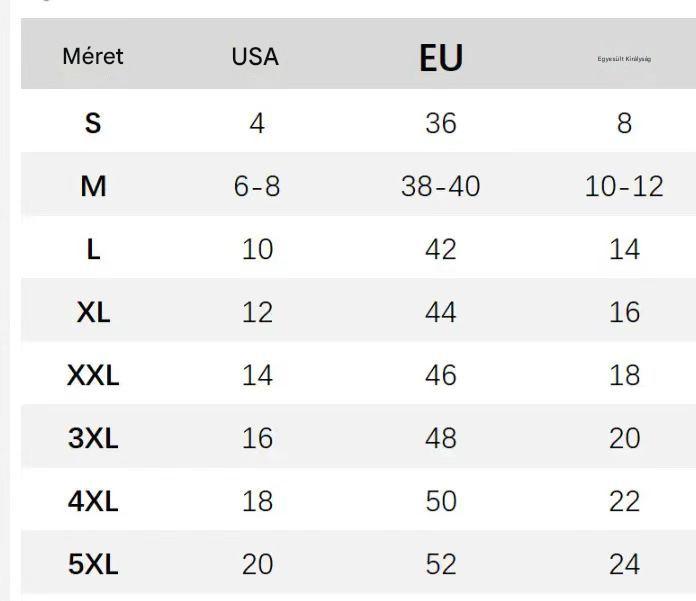Click EU value 38-40 in M row

440,186
